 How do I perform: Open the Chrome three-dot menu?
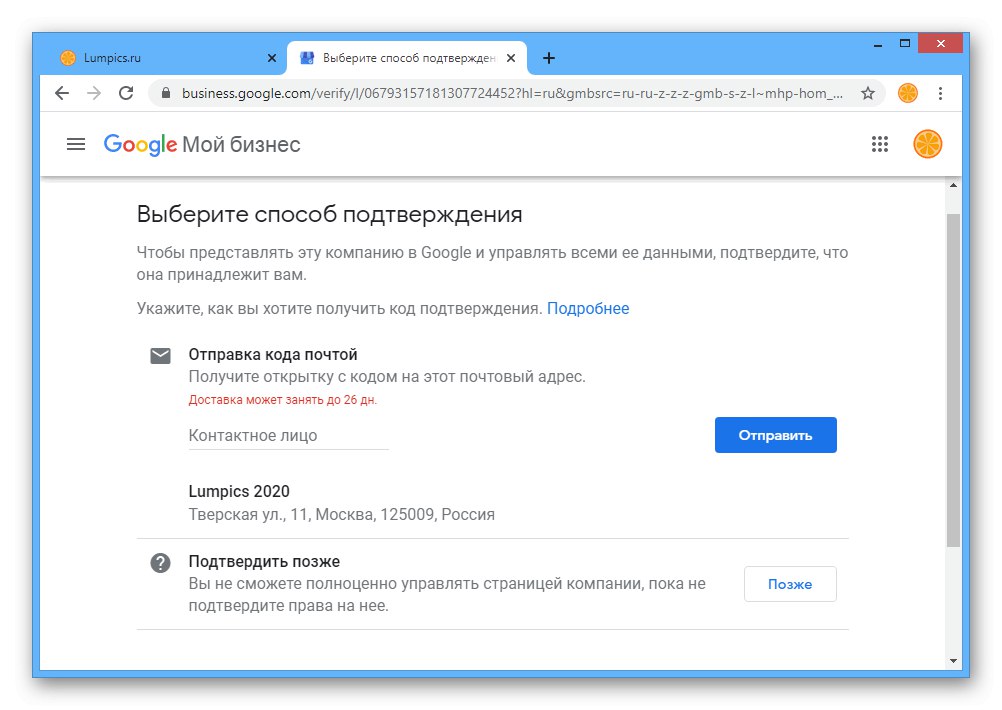940,93
